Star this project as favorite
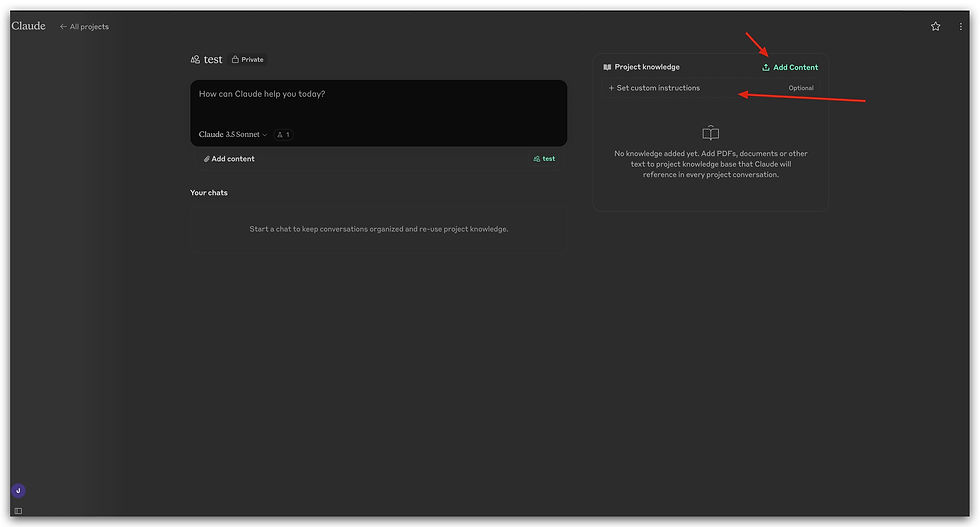 pyautogui.click(x=935, y=26)
